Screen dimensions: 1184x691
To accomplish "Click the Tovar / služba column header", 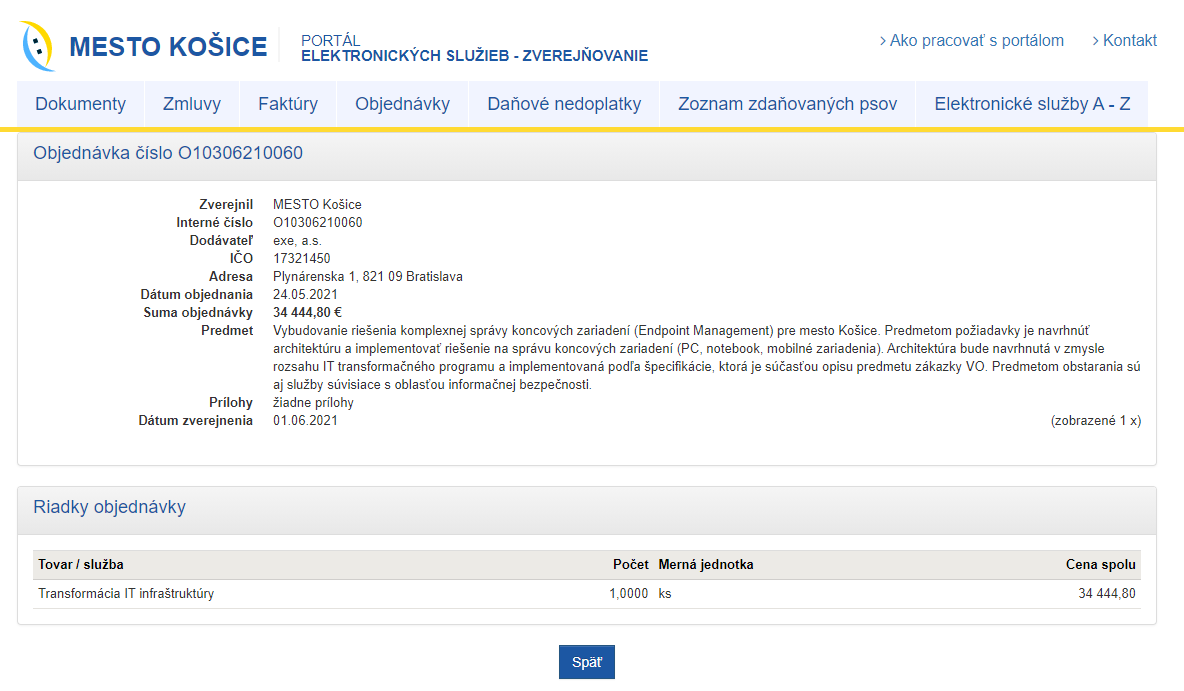I will point(81,565).
